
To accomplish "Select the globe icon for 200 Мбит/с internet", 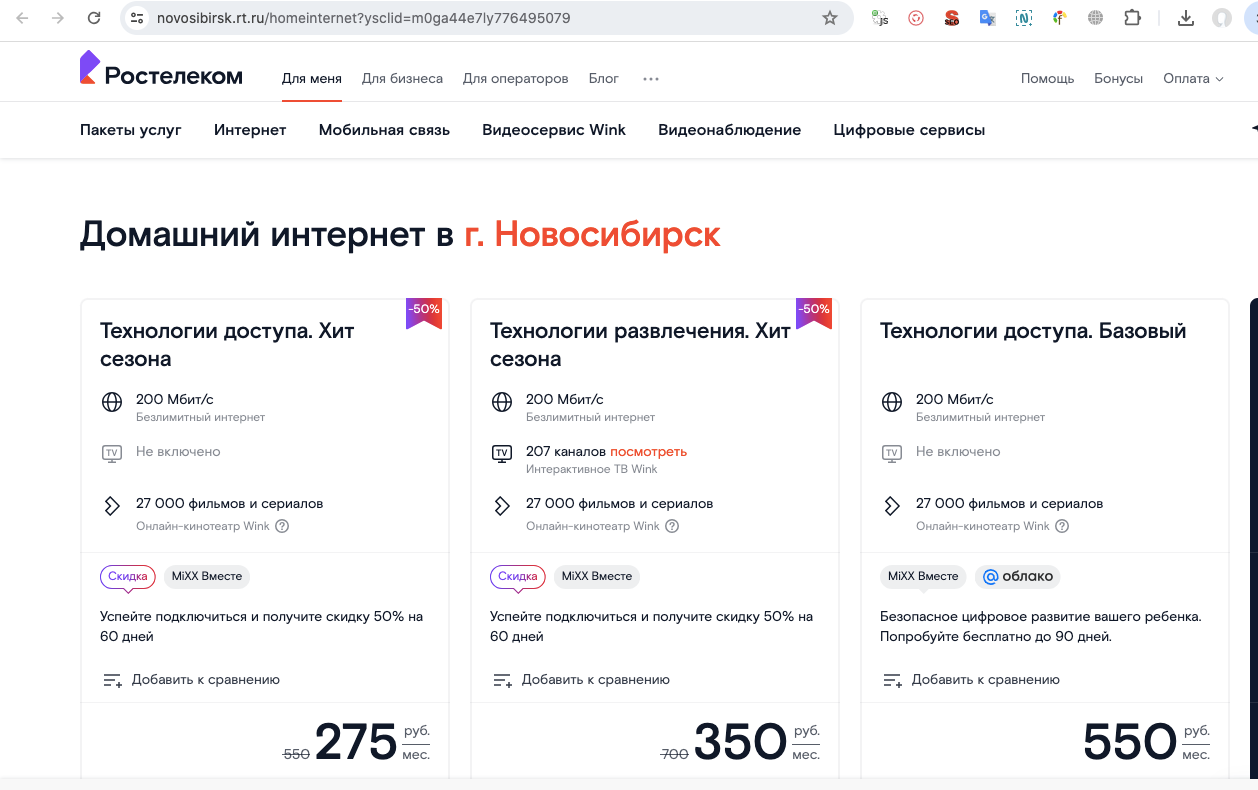I will click(x=111, y=402).
